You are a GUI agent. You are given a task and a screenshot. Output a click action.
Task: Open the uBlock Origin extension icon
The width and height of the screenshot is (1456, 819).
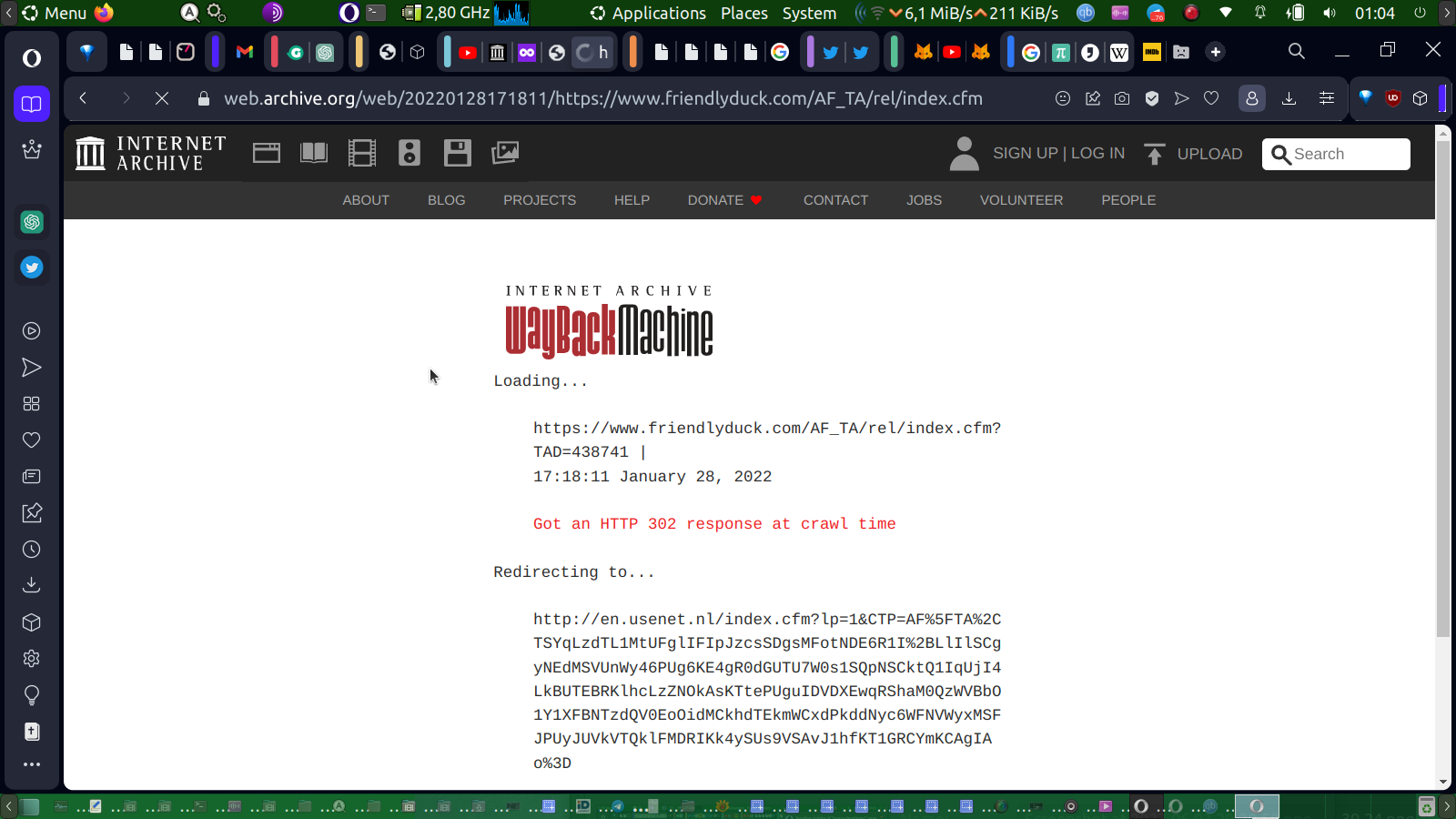1392,98
